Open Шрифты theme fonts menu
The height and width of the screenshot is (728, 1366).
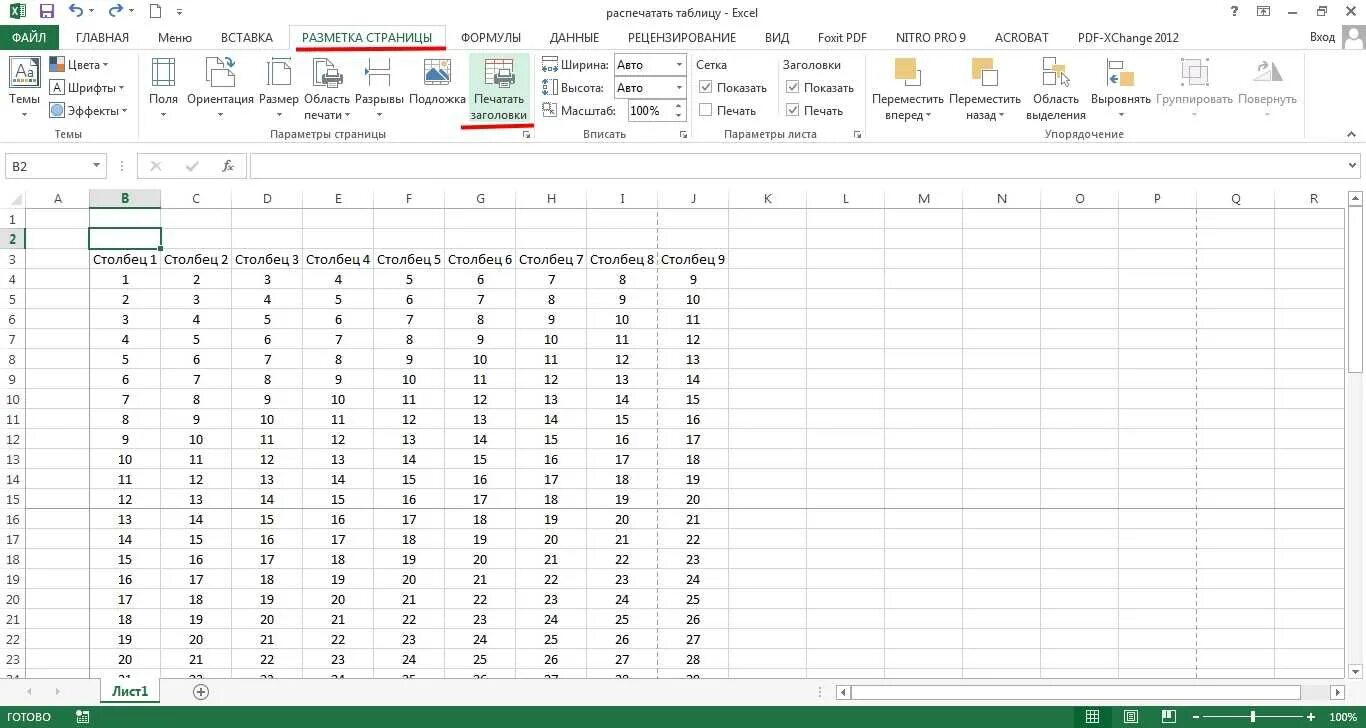(x=87, y=88)
